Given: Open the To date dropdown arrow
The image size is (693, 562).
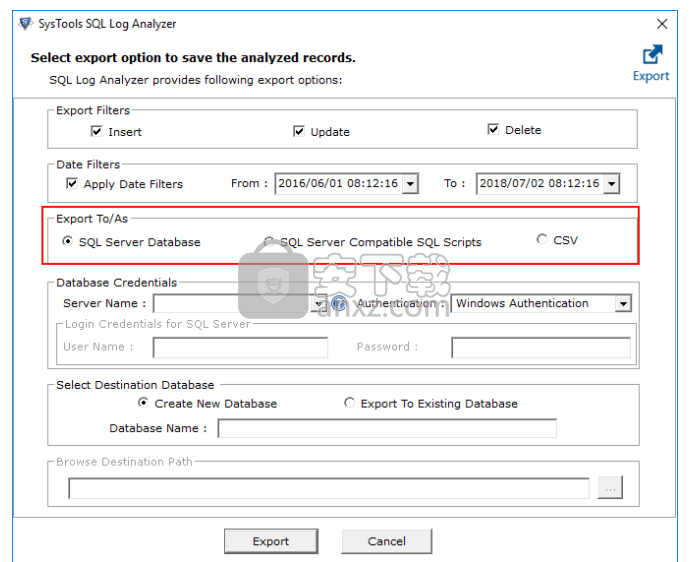Looking at the screenshot, I should click(x=612, y=183).
